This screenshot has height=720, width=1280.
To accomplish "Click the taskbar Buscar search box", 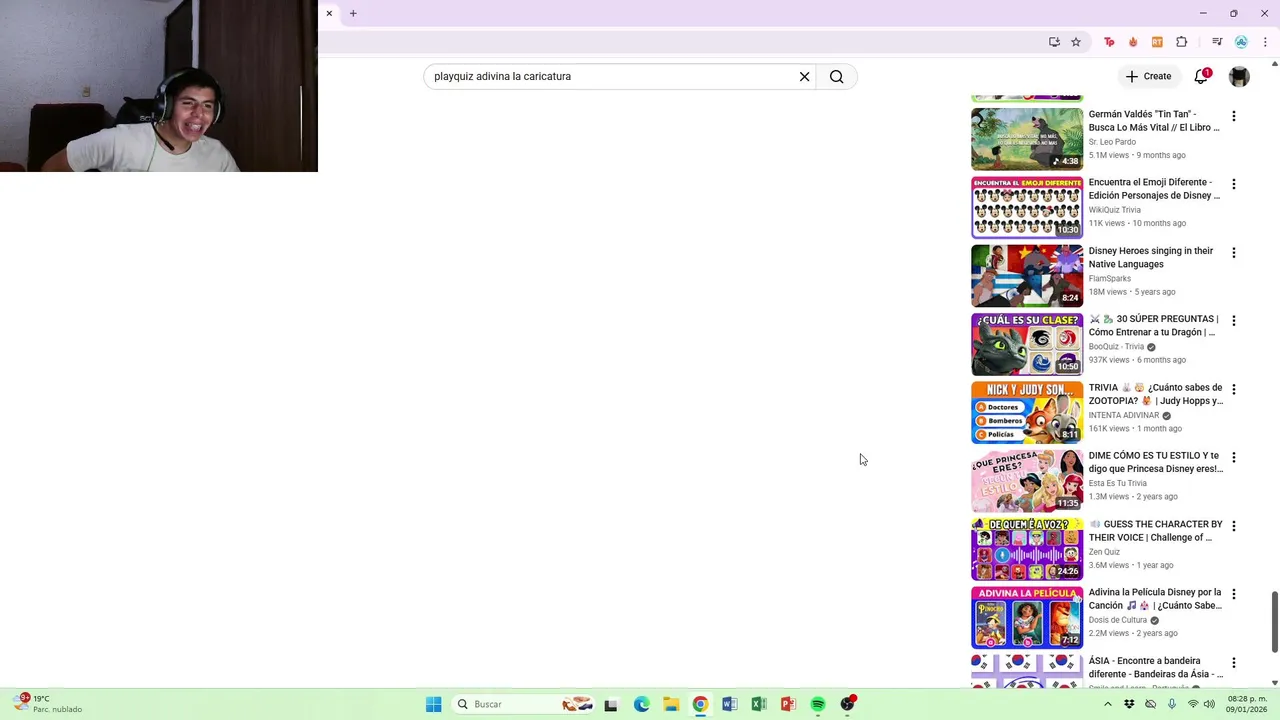I will pyautogui.click(x=524, y=704).
